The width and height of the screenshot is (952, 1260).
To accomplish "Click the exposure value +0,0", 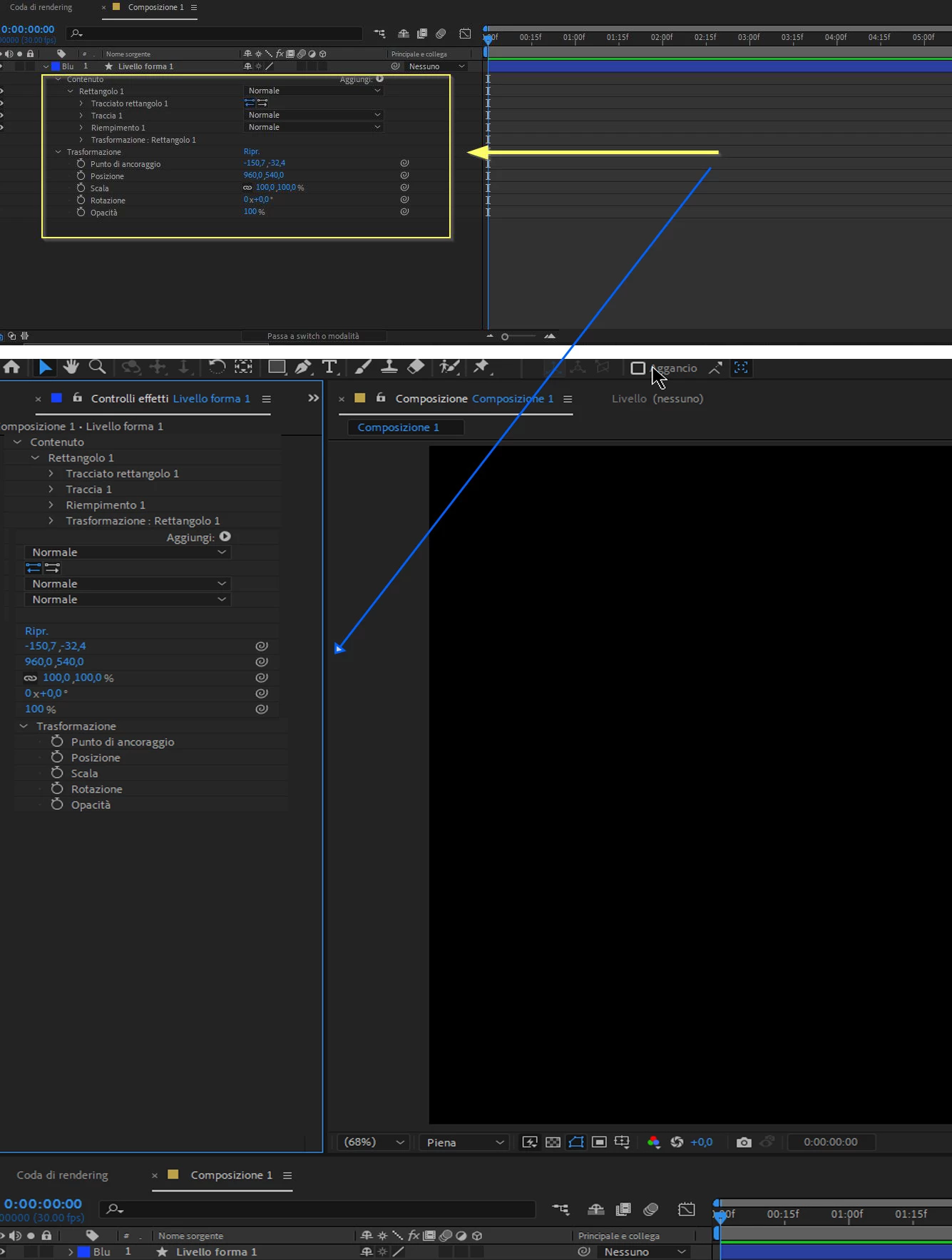I will coord(702,1142).
